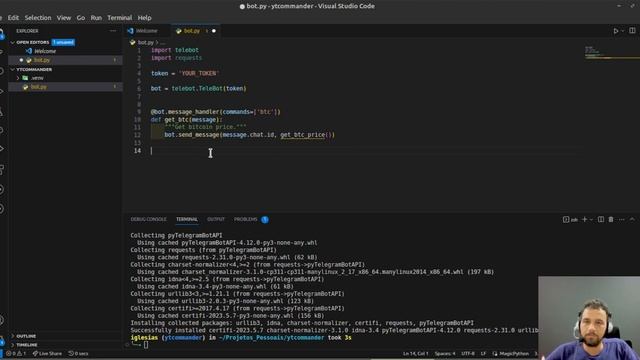Screen dimensions: 640x360
Task: Click the unsaved dot on bot.py tab
Action: (214, 31)
